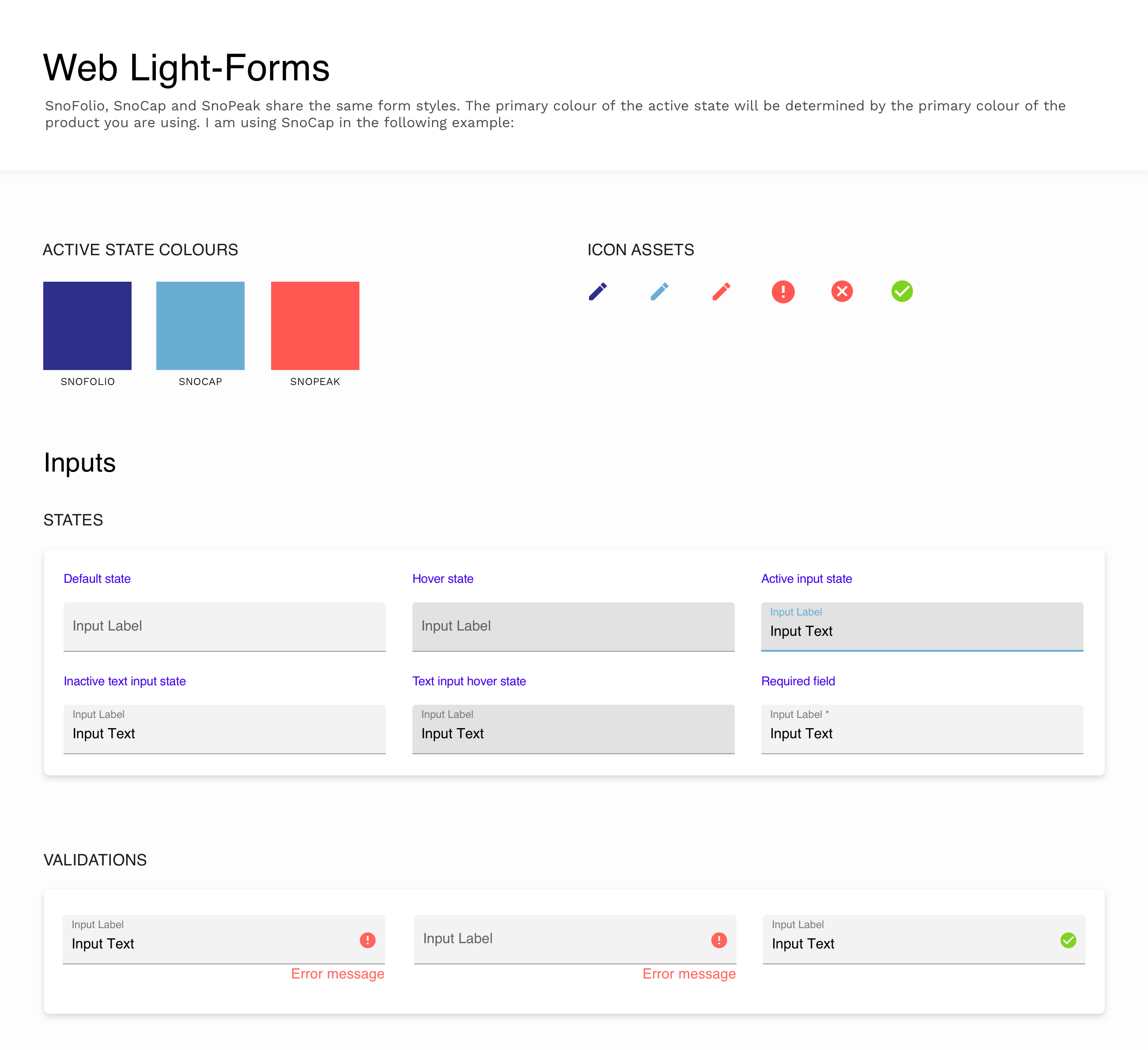This screenshot has width=1148, height=1050.
Task: Click the Active input state heading
Action: (x=806, y=578)
